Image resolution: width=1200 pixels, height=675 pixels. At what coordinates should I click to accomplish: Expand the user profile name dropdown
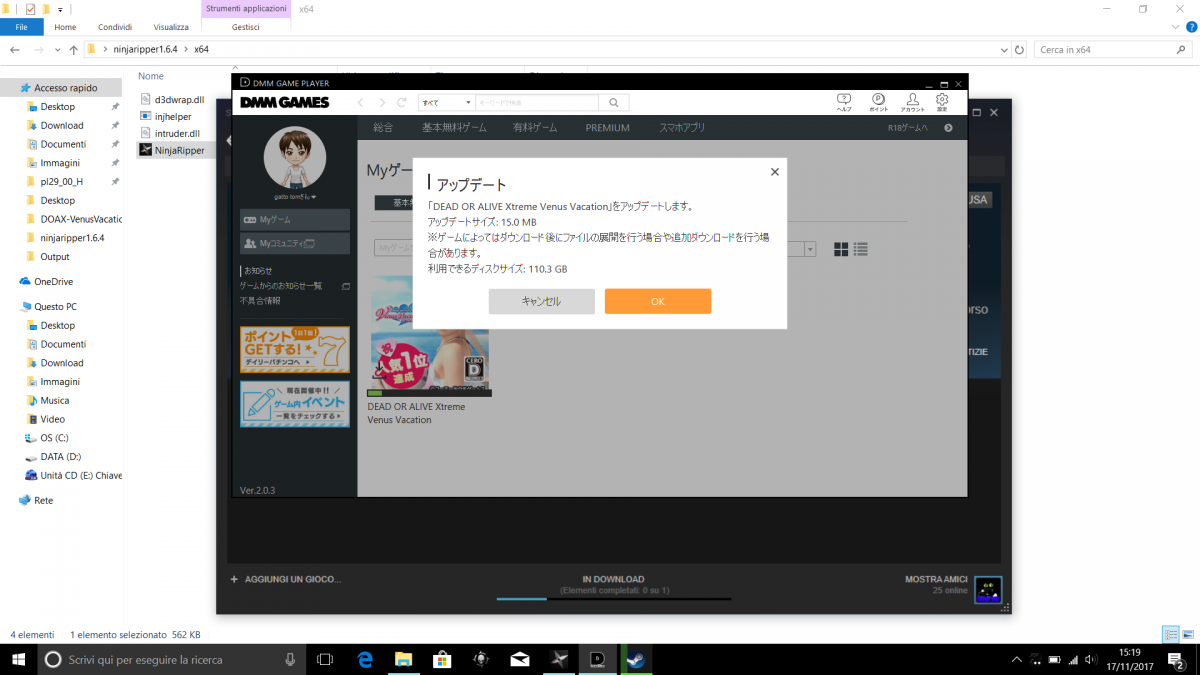click(x=293, y=197)
